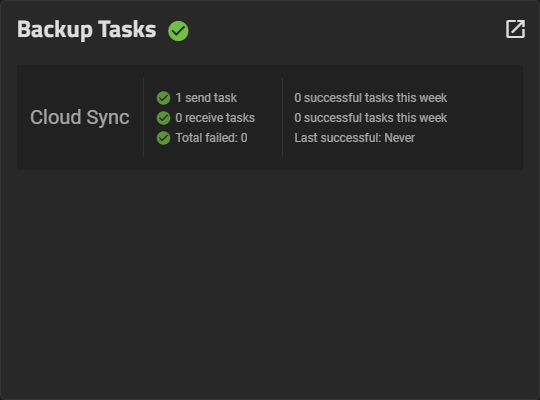The image size is (540, 400).
Task: Click the check icon next to 1 send task
Action: pyautogui.click(x=163, y=98)
